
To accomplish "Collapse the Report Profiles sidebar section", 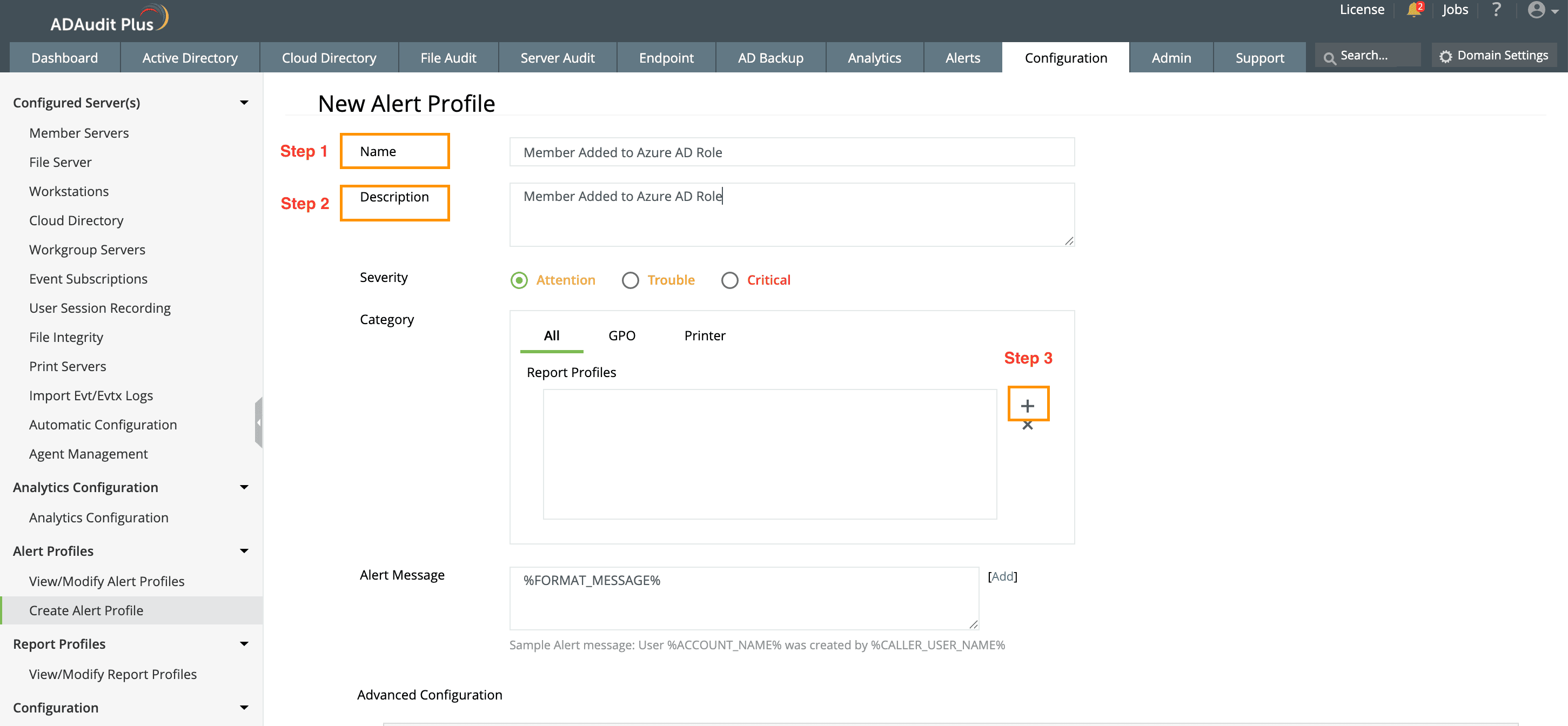I will coord(244,644).
